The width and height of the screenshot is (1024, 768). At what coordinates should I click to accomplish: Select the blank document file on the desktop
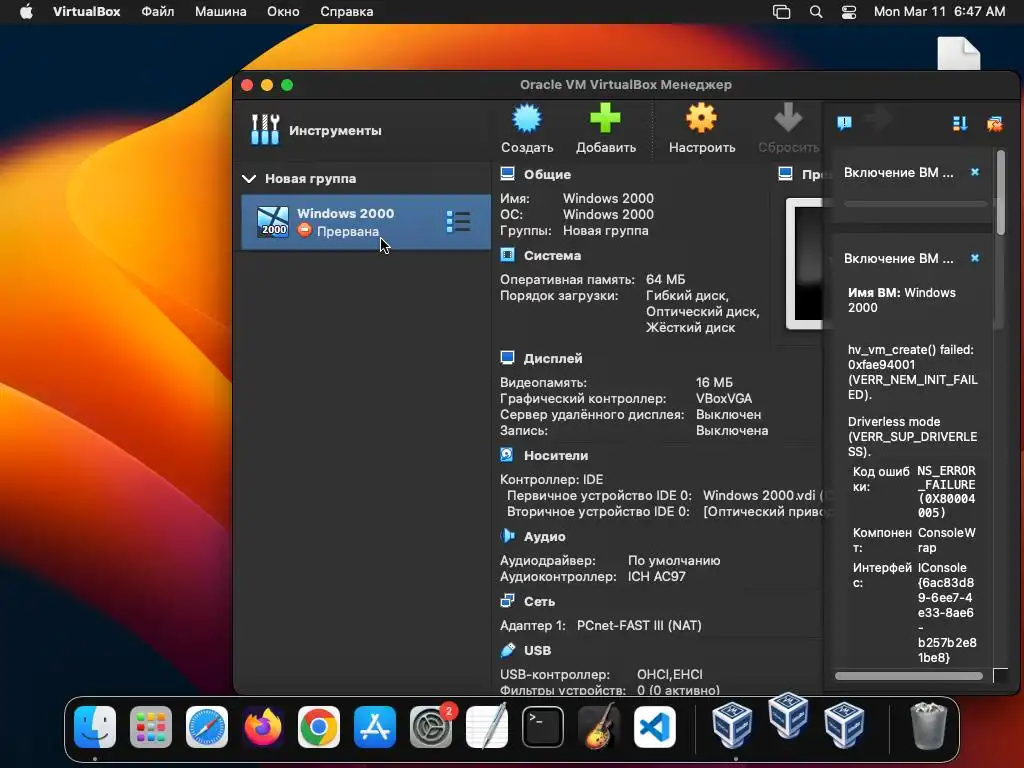(x=959, y=54)
